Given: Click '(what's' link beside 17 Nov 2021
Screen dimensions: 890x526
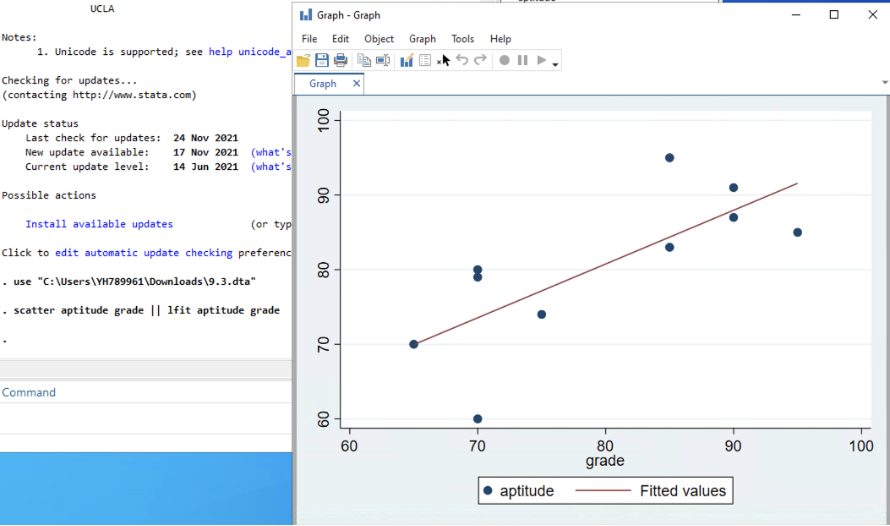Looking at the screenshot, I should tap(271, 152).
